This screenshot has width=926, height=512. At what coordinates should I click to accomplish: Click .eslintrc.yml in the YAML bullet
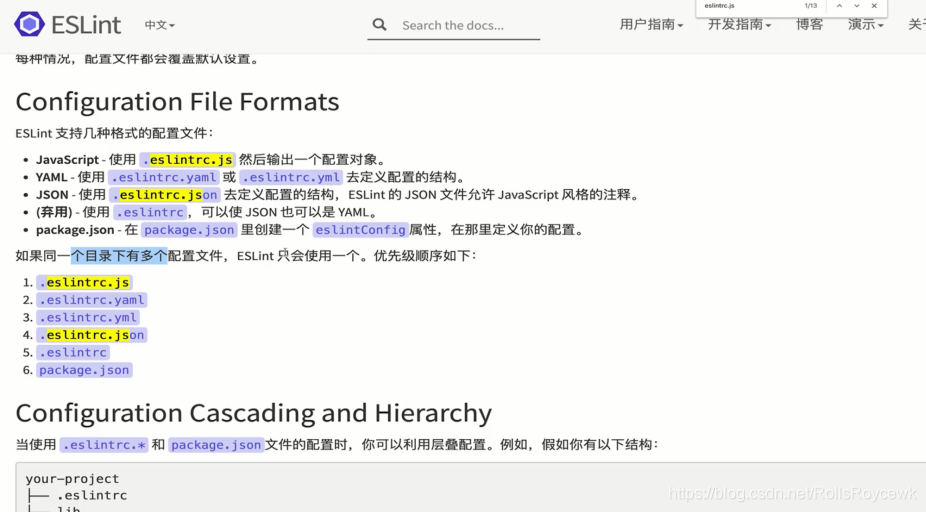click(x=291, y=177)
